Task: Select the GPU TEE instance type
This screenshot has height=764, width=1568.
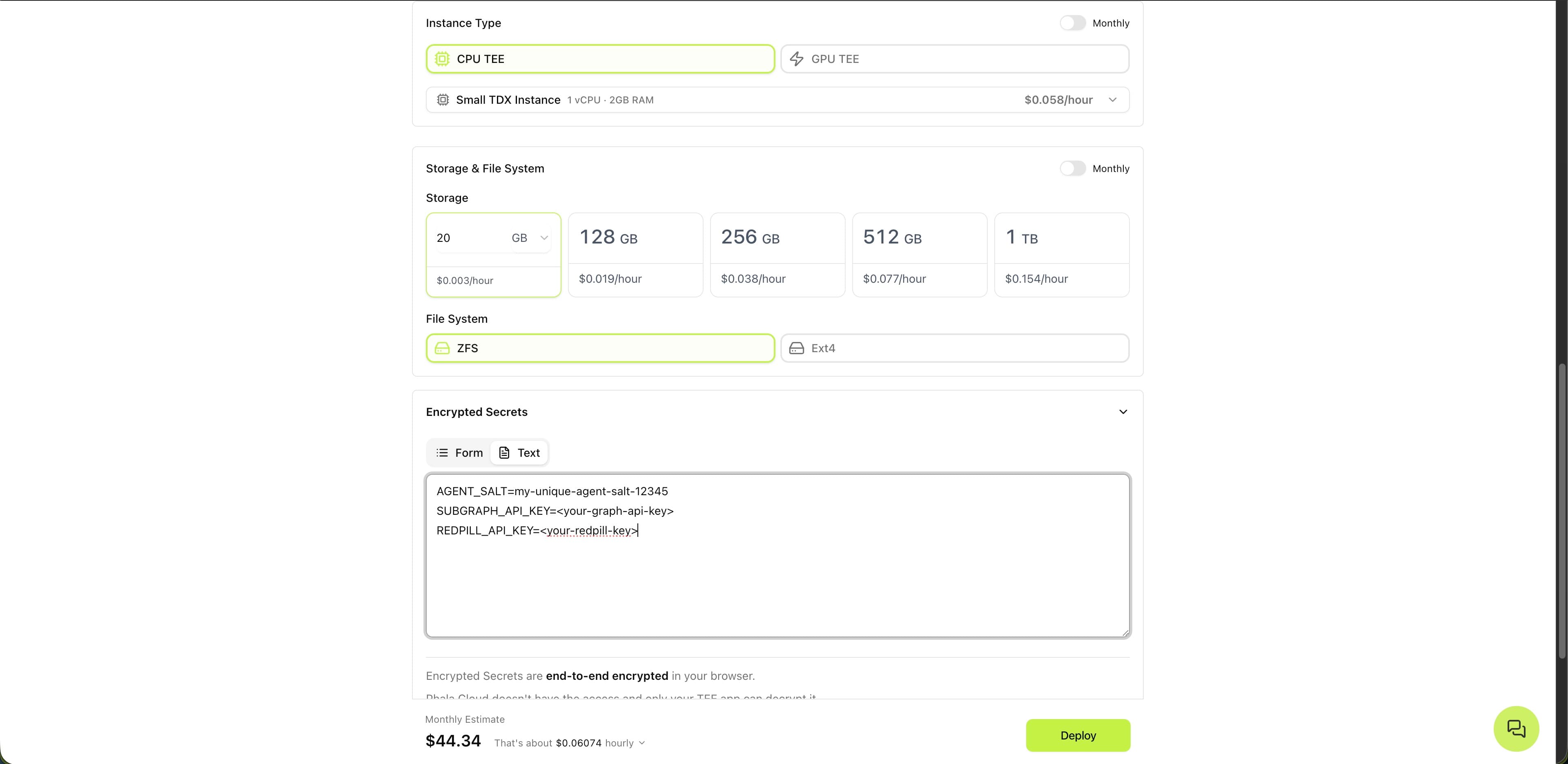Action: coord(954,59)
